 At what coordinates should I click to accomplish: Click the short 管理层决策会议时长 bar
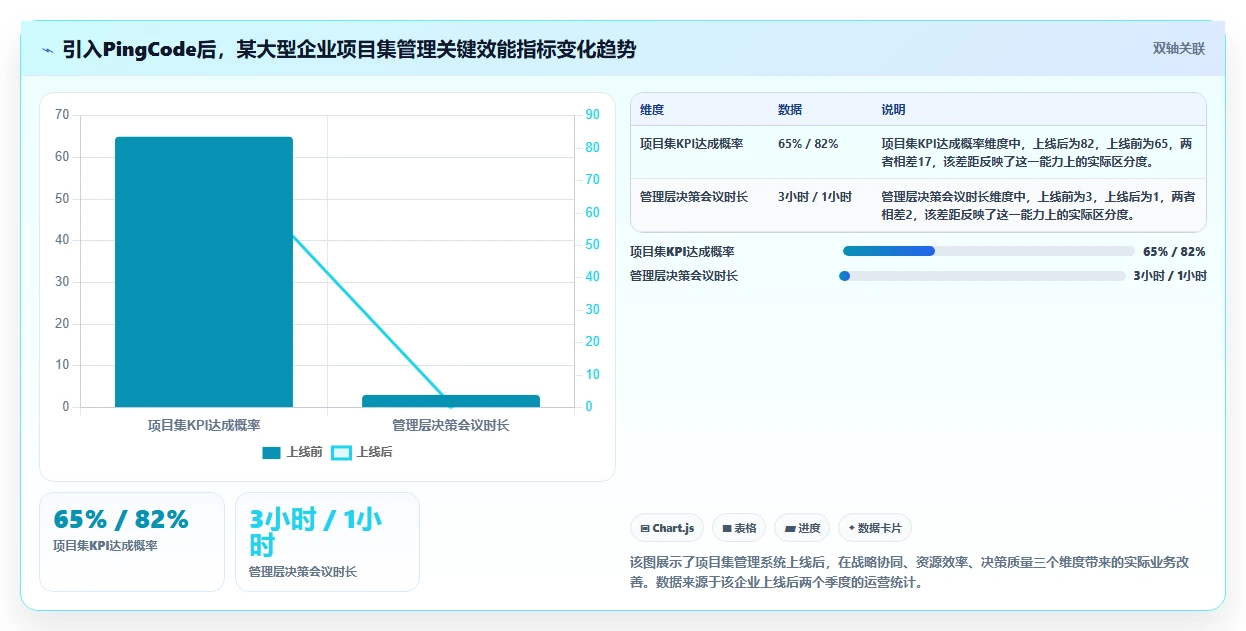pyautogui.click(x=451, y=401)
